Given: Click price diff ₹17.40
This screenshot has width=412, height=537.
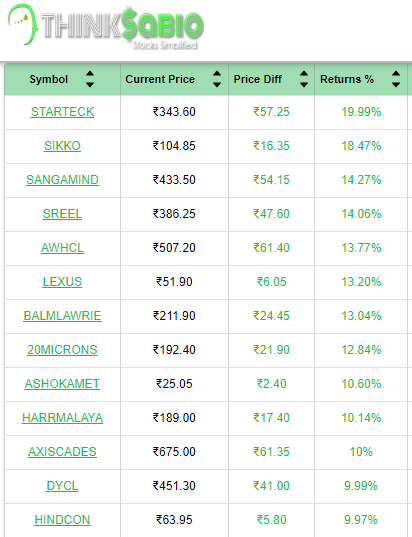Looking at the screenshot, I should (271, 418).
